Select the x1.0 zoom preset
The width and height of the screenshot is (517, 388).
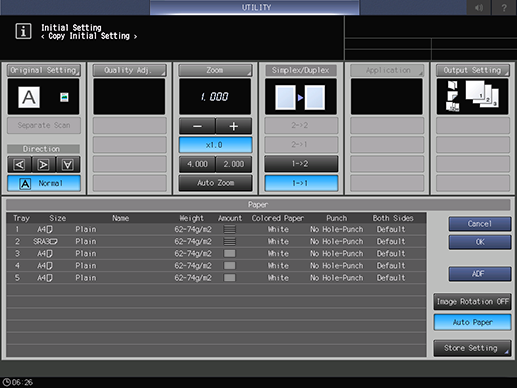[x=215, y=145]
